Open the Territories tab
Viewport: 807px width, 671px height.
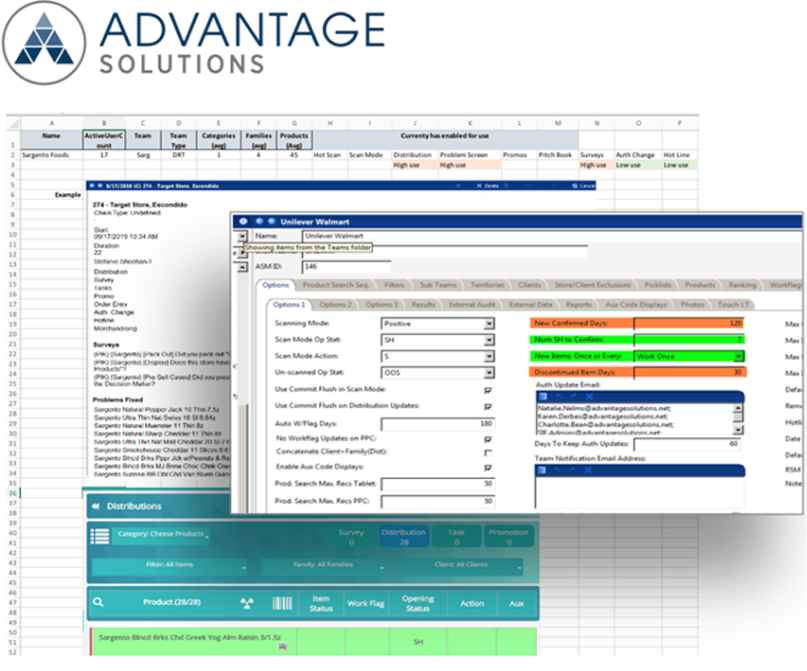click(487, 285)
